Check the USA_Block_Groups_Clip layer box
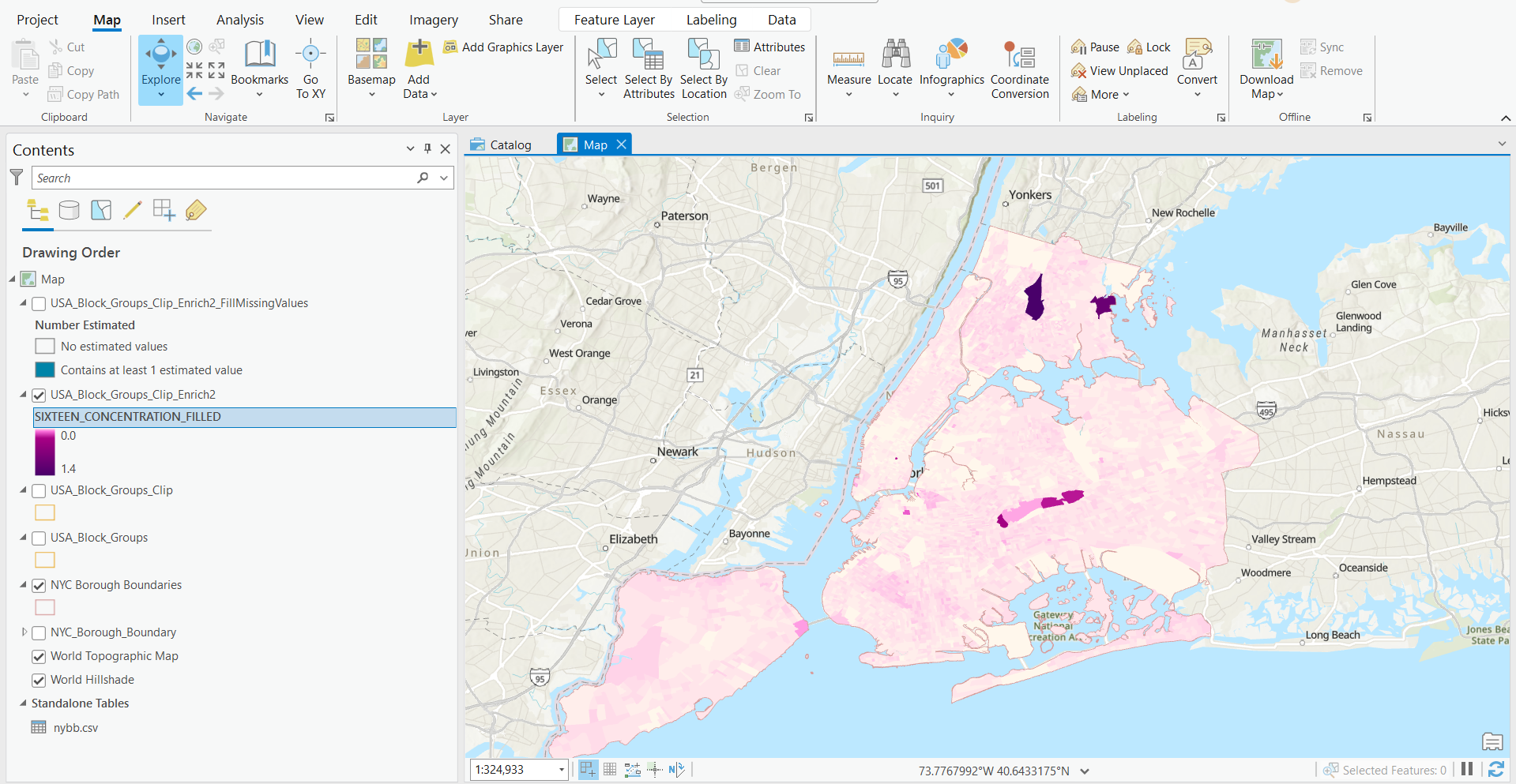 [x=39, y=490]
